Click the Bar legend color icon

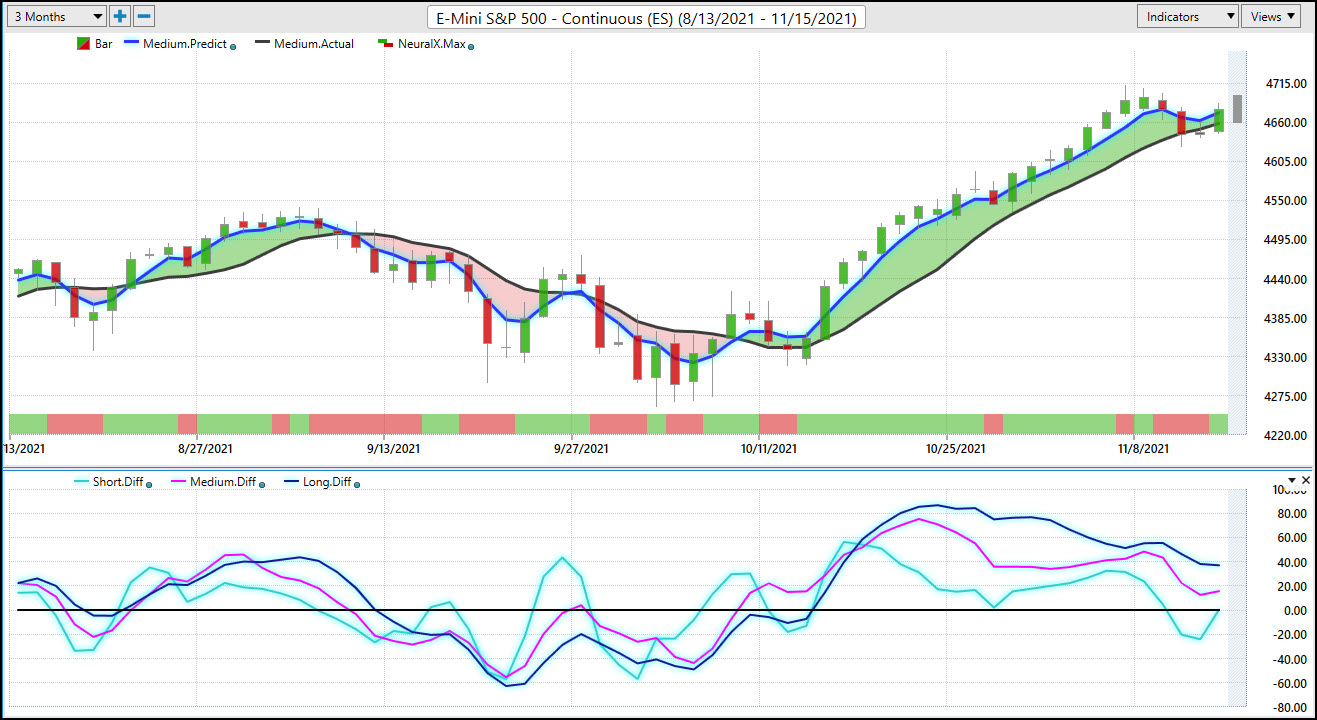(84, 44)
